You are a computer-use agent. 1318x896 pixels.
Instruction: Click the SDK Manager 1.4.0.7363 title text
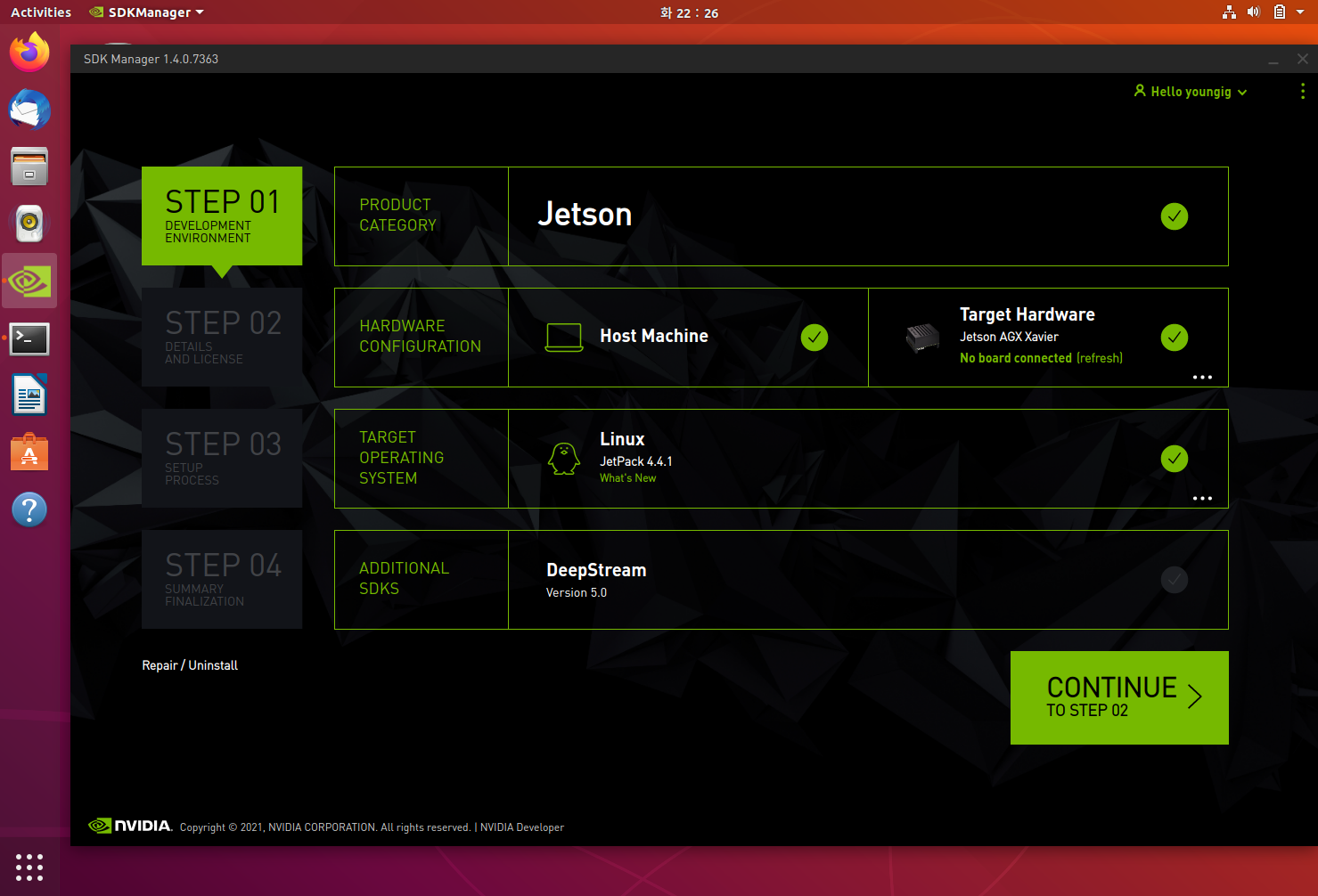151,59
